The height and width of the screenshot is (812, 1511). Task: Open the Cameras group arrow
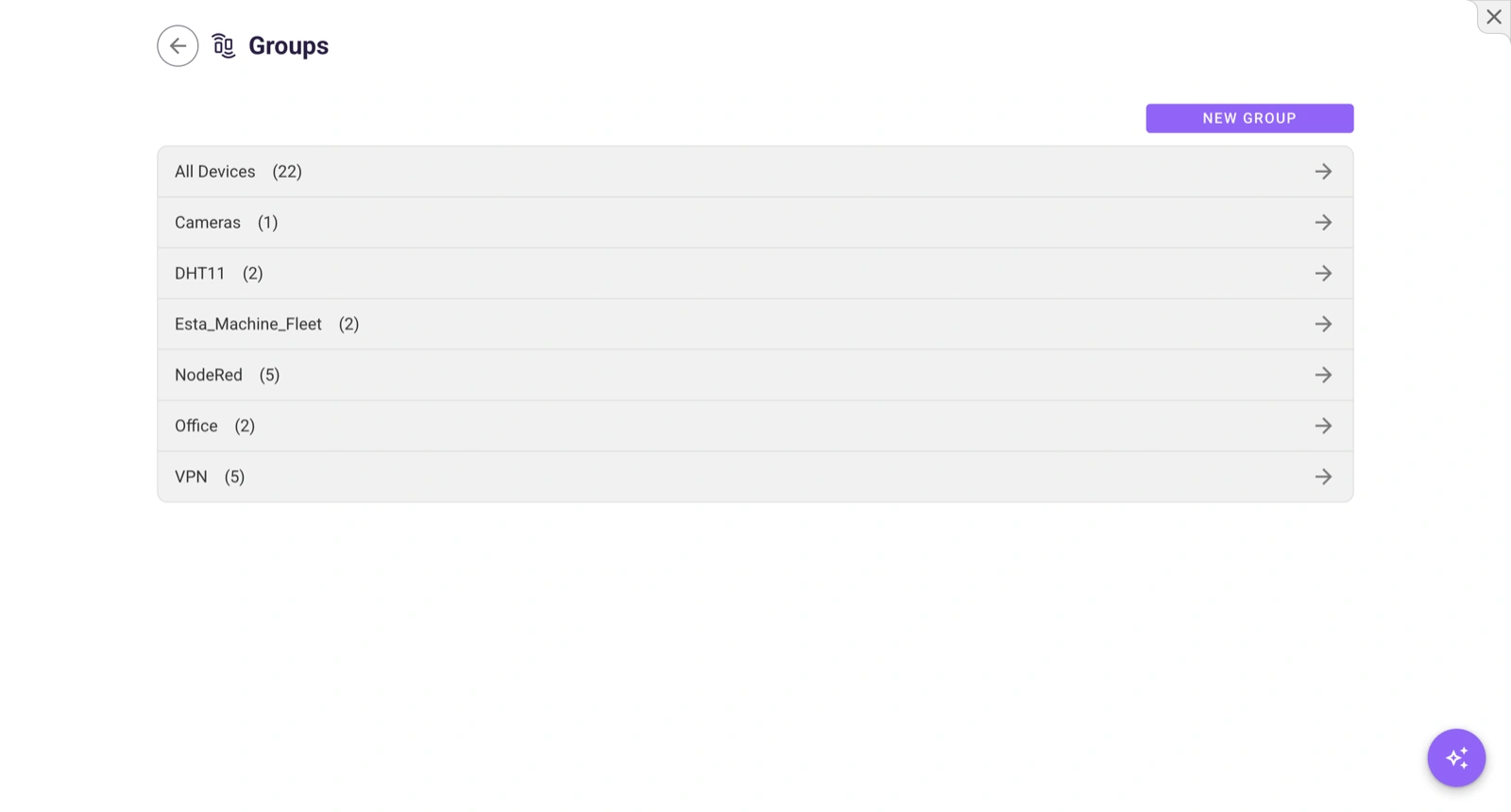tap(1323, 223)
